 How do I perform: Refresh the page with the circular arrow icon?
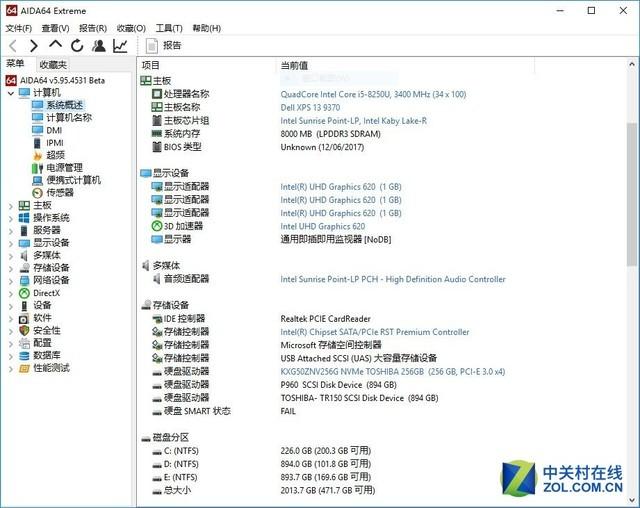(x=77, y=46)
